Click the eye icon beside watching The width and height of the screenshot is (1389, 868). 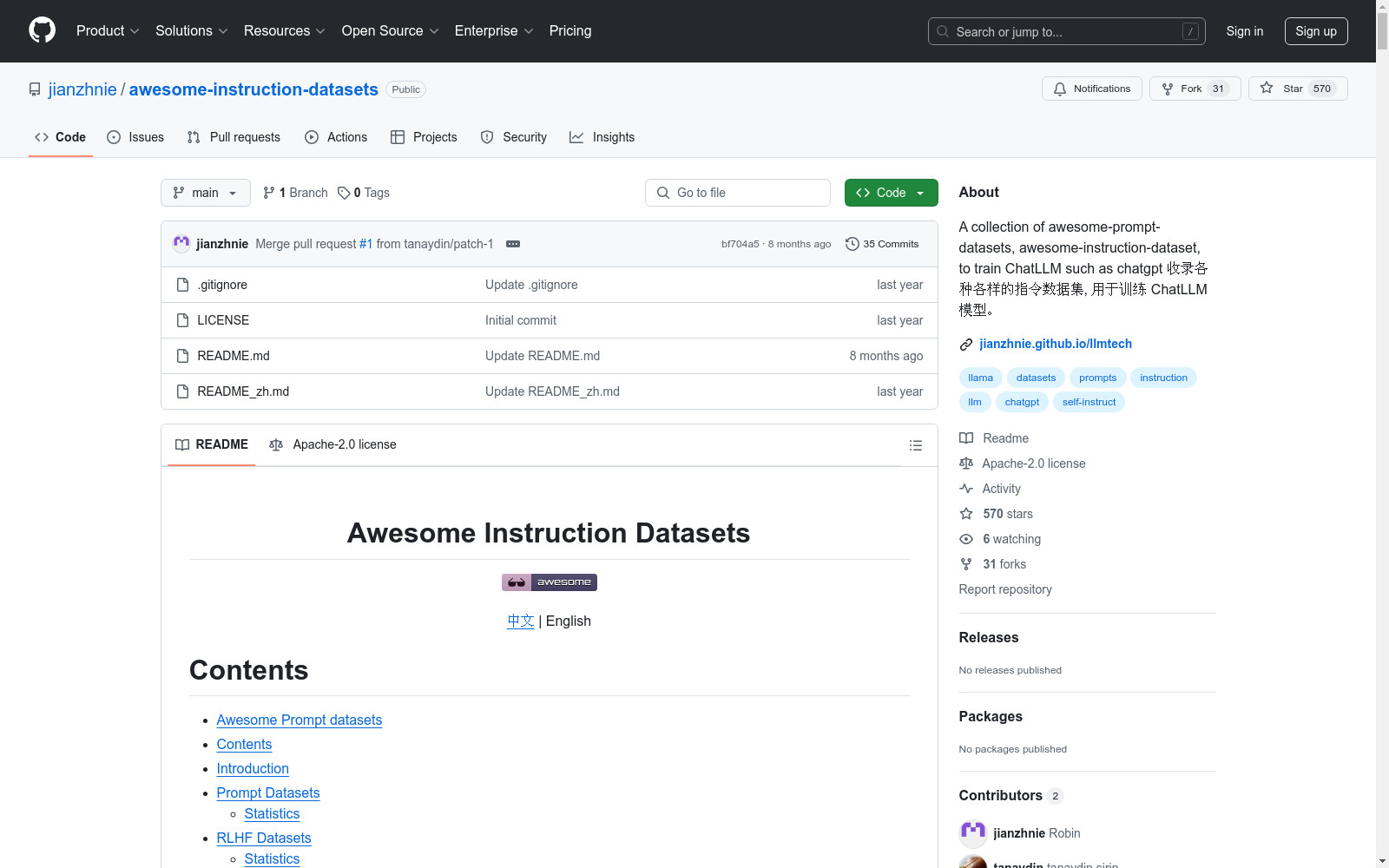(966, 539)
